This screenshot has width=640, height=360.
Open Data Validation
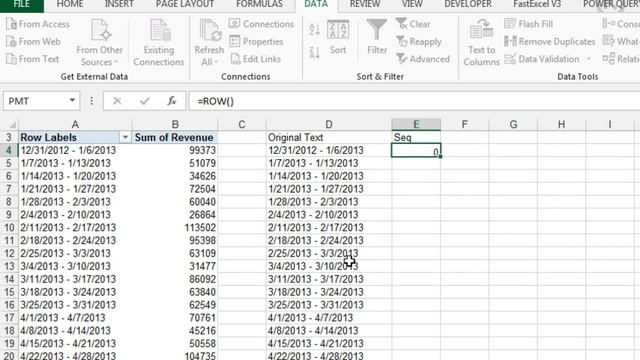point(542,59)
